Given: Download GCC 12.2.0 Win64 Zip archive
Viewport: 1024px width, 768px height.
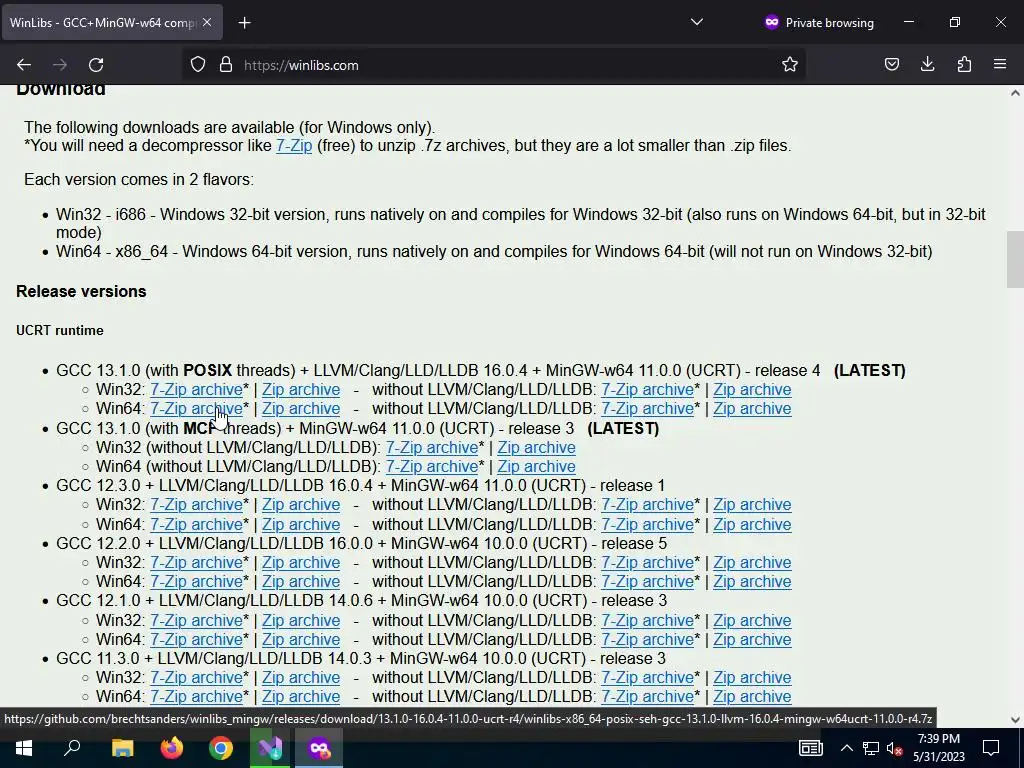Looking at the screenshot, I should 301,581.
